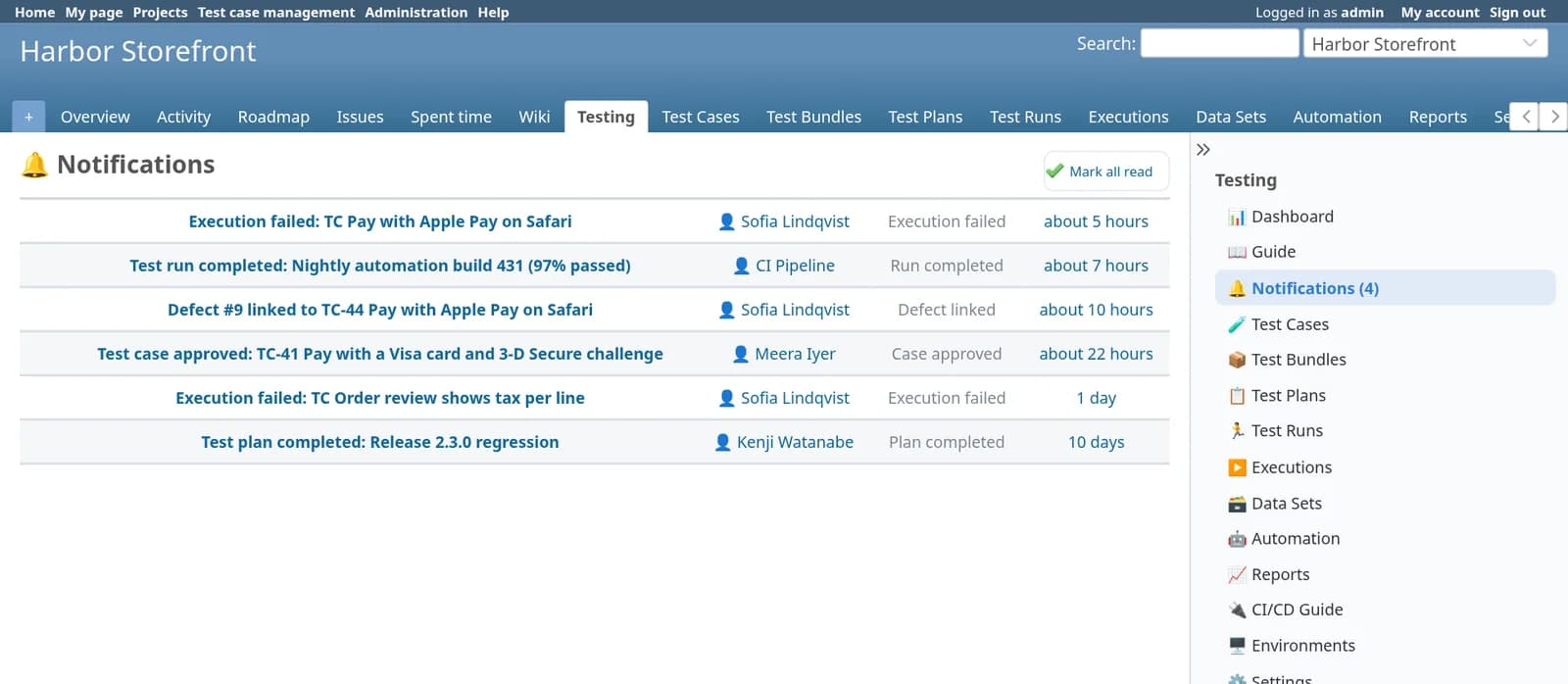
Task: Click the robot icon beside Automation
Action: [x=1237, y=539]
